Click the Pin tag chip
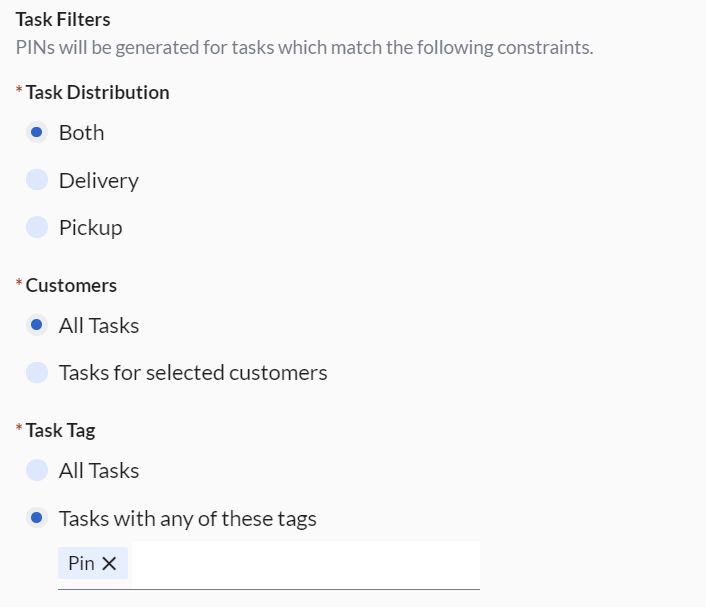The image size is (706, 607). pyautogui.click(x=81, y=564)
